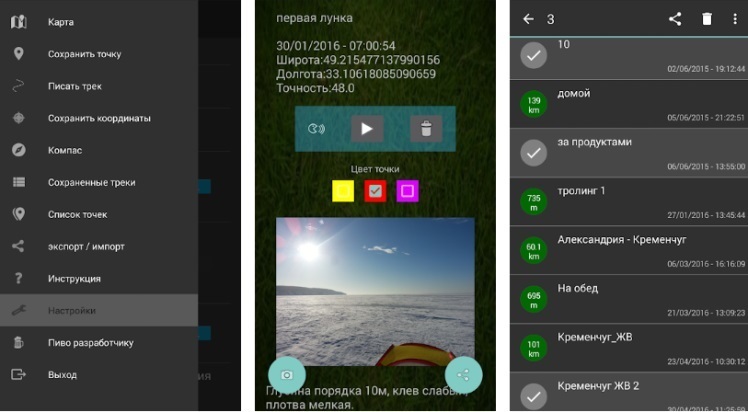
Task: Choose the magenta point color
Action: pyautogui.click(x=407, y=191)
